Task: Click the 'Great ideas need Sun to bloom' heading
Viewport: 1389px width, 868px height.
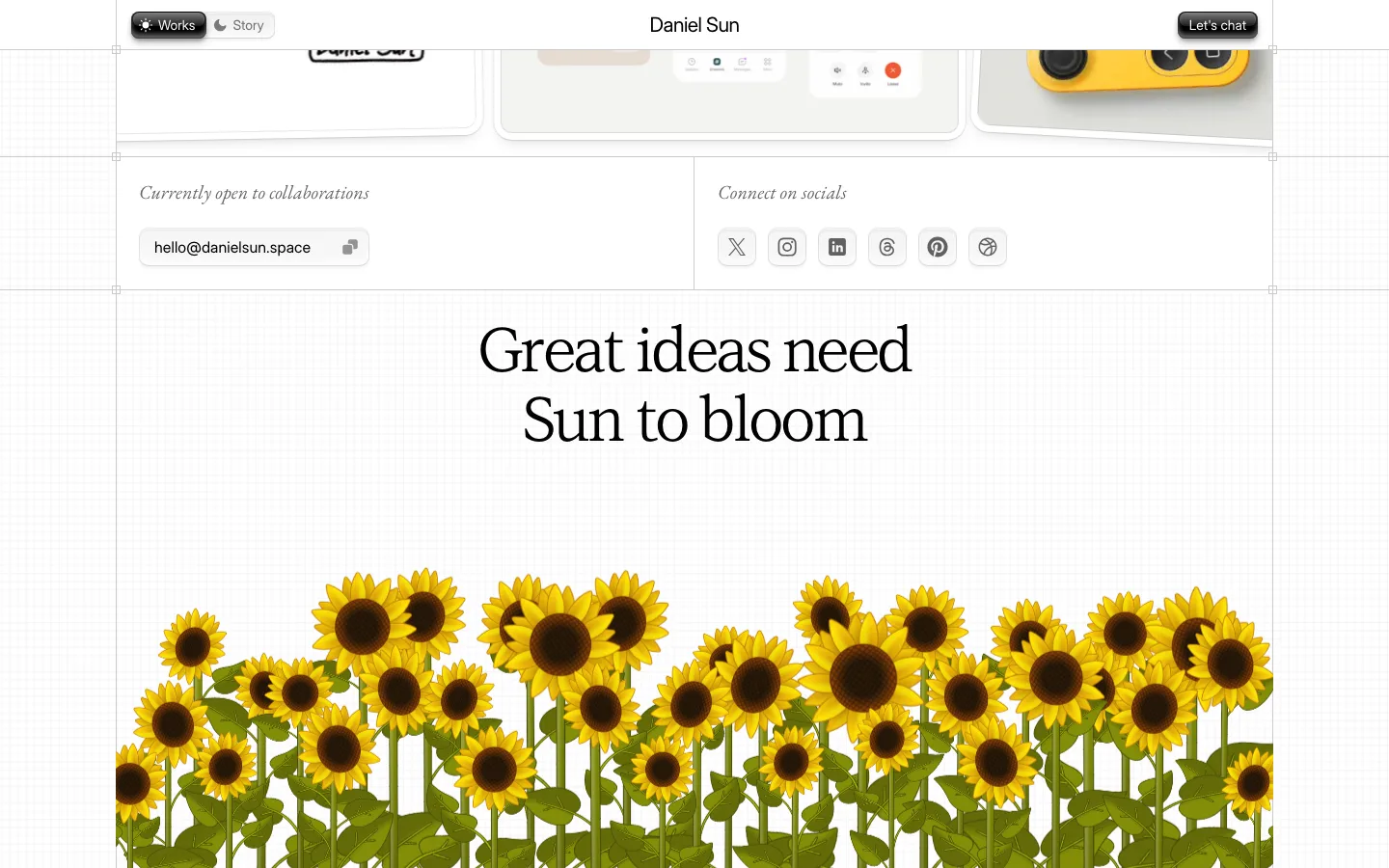Action: pyautogui.click(x=694, y=385)
